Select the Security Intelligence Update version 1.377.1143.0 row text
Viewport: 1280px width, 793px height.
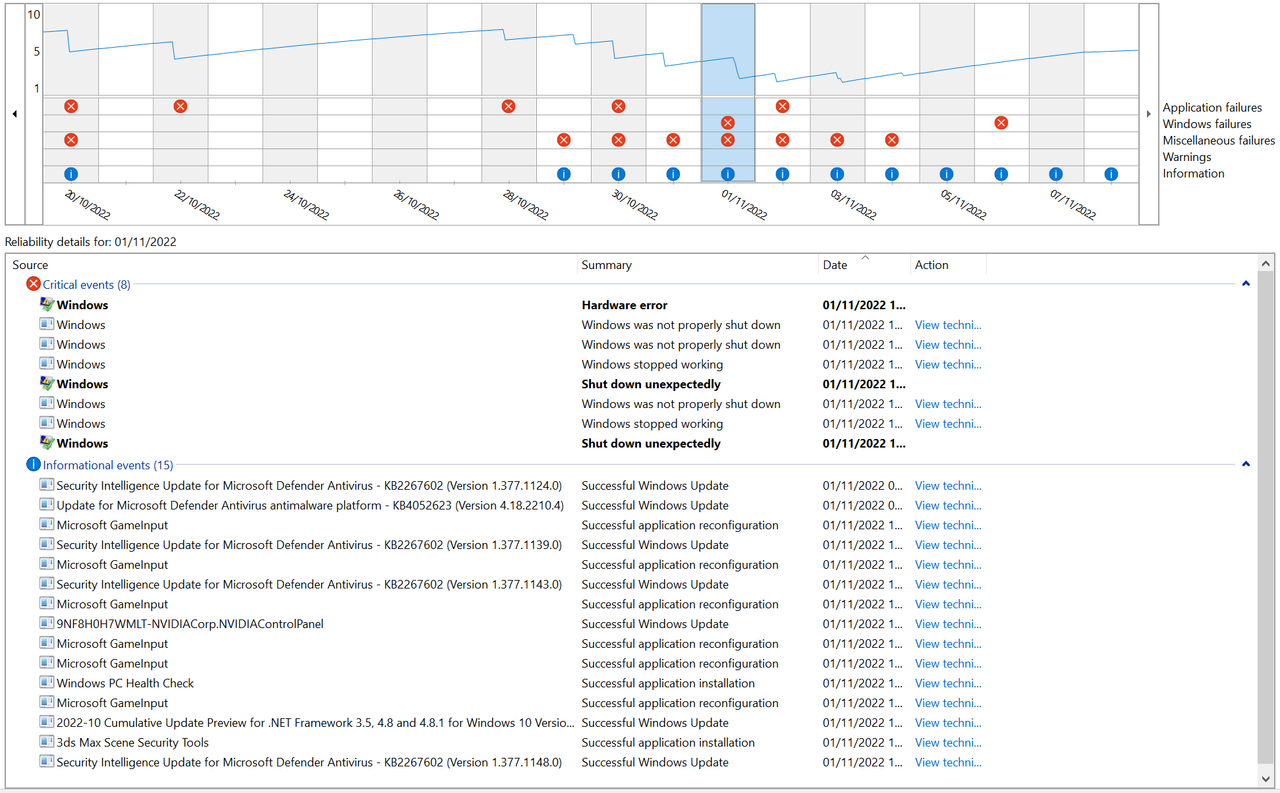309,585
